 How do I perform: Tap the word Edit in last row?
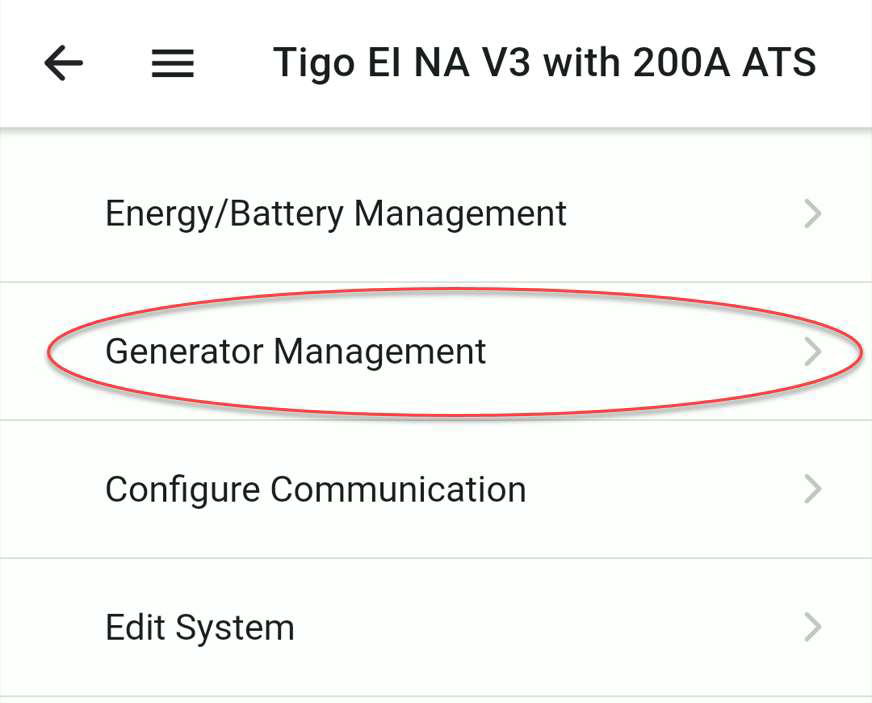pyautogui.click(x=135, y=627)
